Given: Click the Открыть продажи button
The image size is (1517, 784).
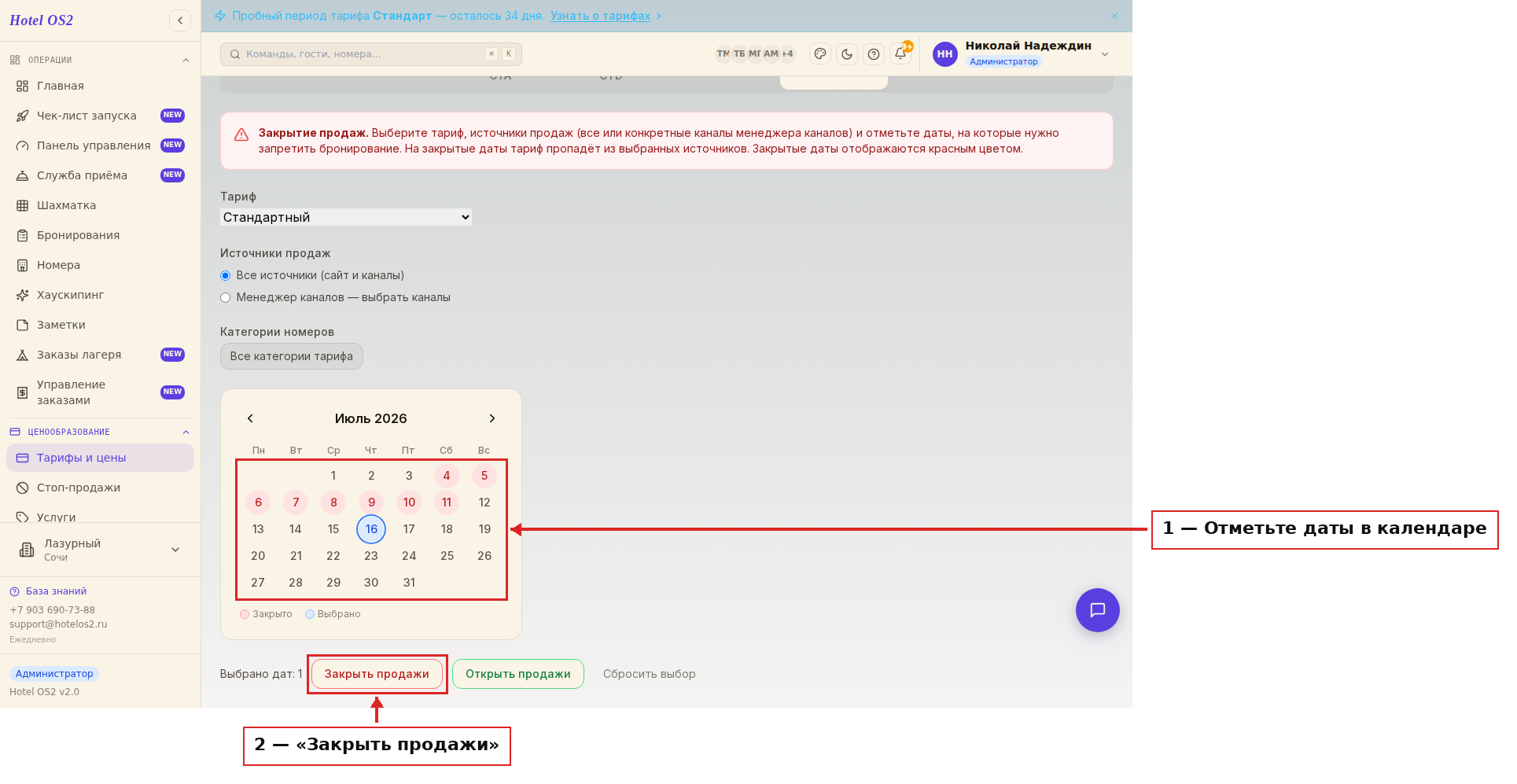Looking at the screenshot, I should [x=518, y=674].
